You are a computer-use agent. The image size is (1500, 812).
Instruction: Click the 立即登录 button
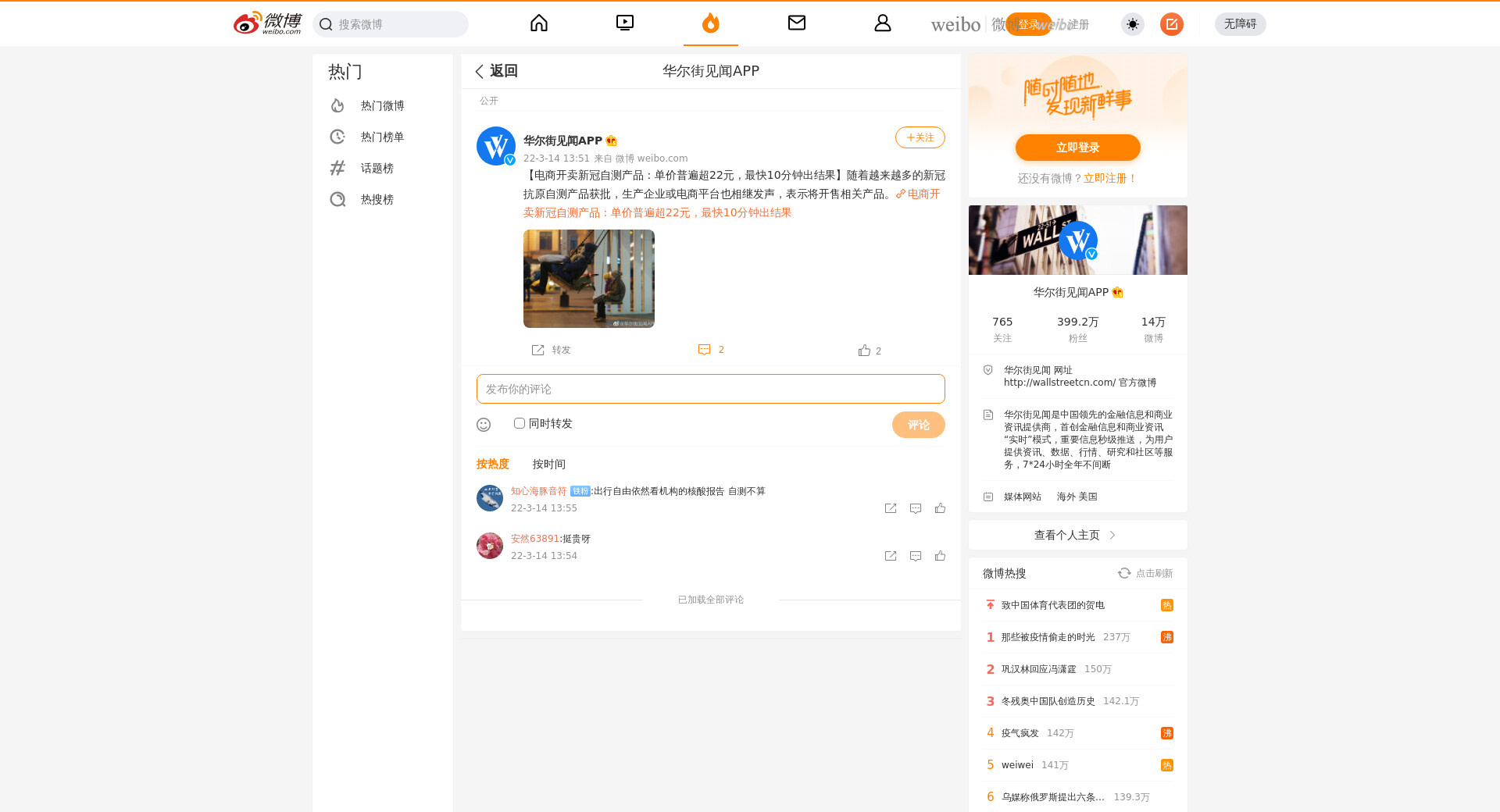coord(1078,148)
